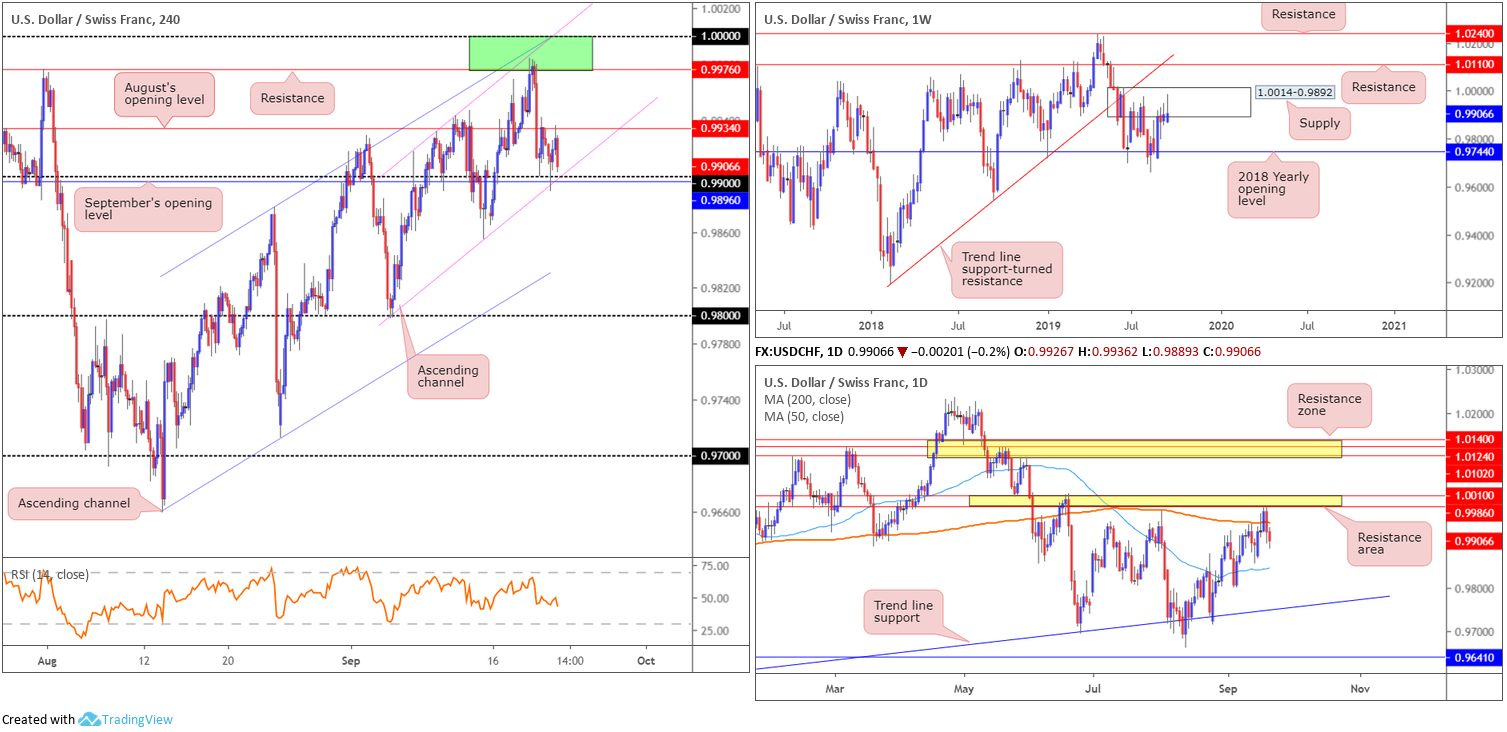
Task: Click the '2020' year label on weekly axis
Action: 1220,326
